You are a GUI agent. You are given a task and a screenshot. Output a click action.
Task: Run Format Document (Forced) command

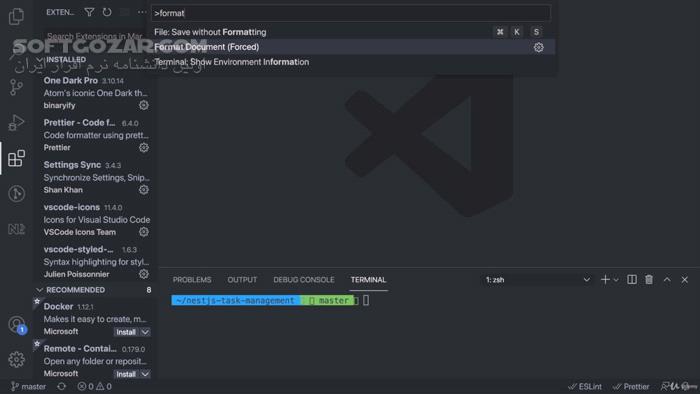[353, 47]
